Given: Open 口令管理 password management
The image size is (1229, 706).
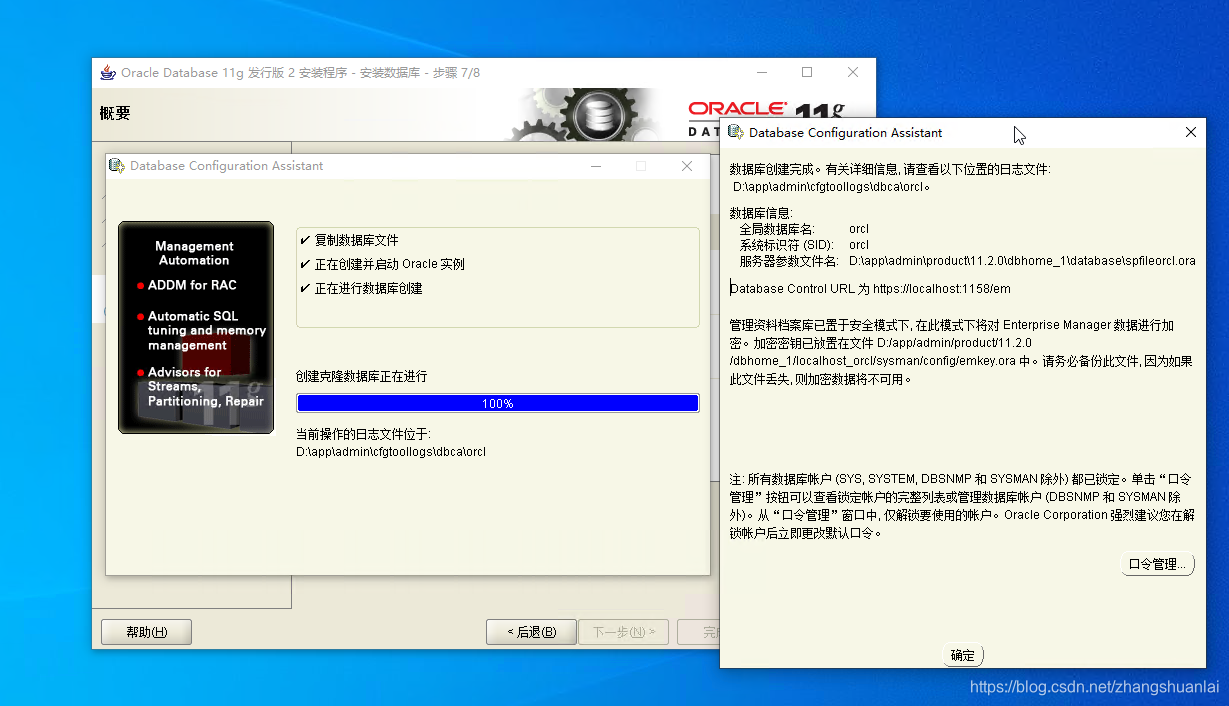Looking at the screenshot, I should click(1158, 564).
